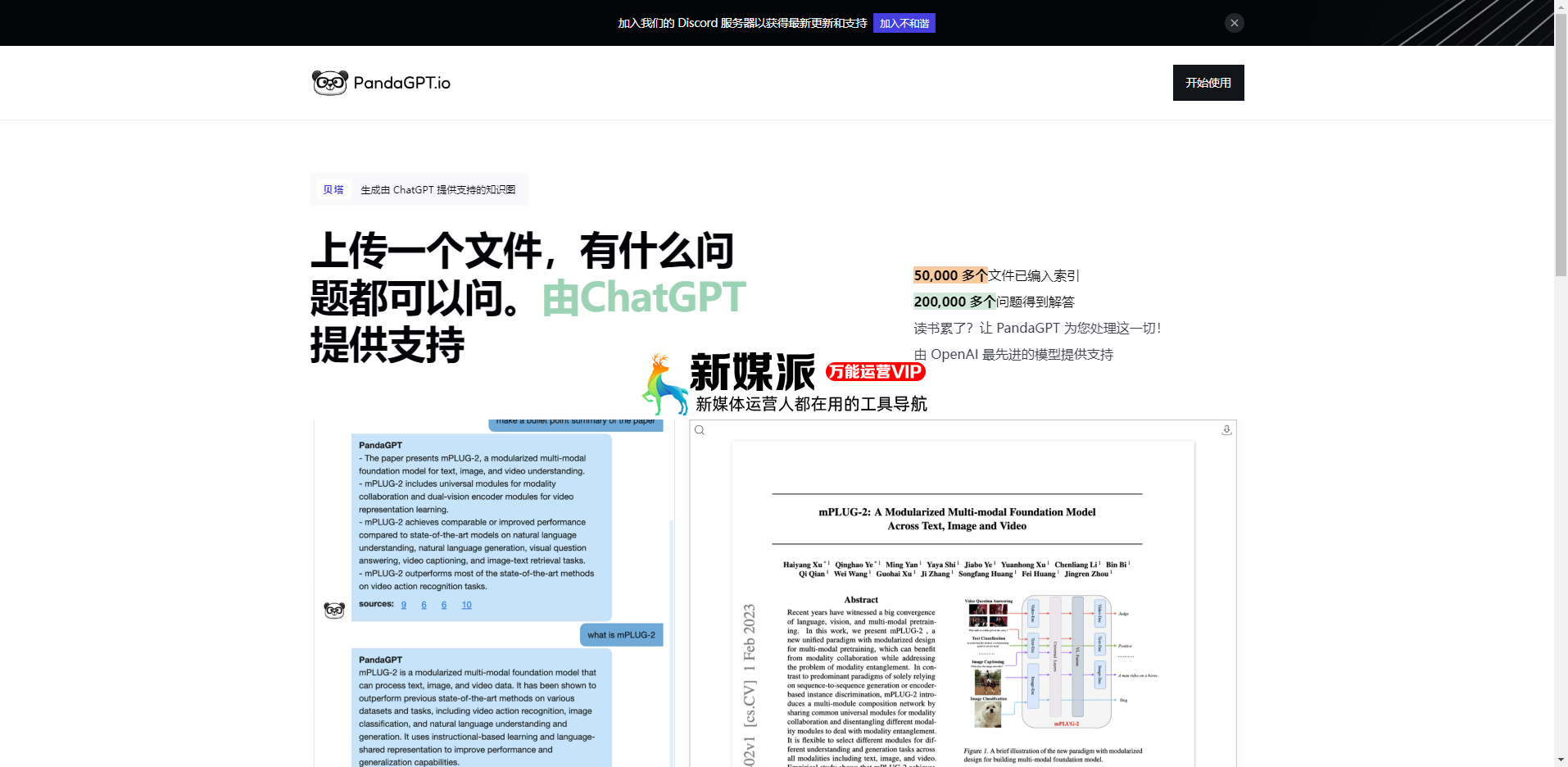The image size is (1568, 767).
Task: Click the page scrollbar up arrow
Action: tap(1561, 7)
